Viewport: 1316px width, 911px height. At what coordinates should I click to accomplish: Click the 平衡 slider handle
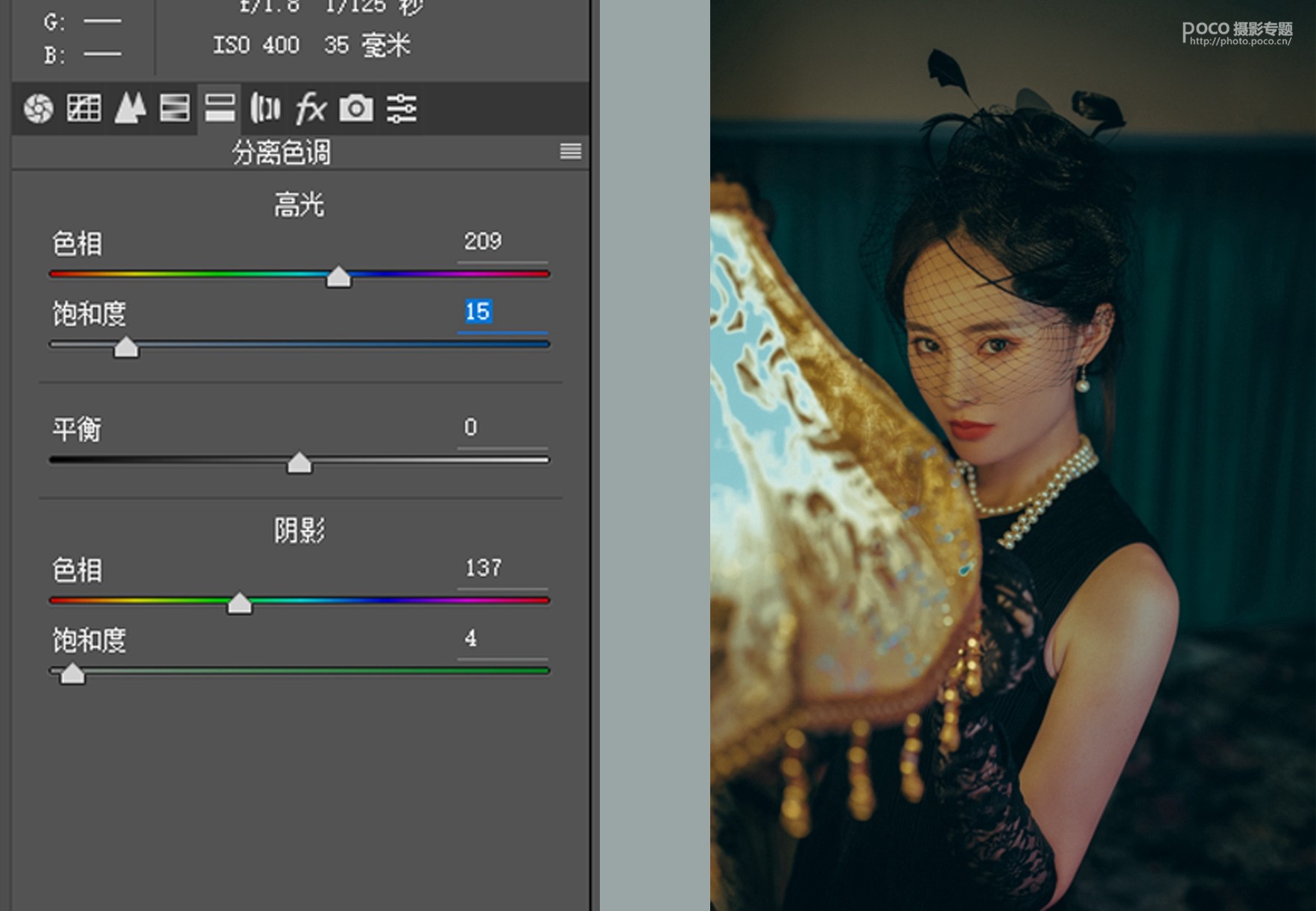click(300, 463)
